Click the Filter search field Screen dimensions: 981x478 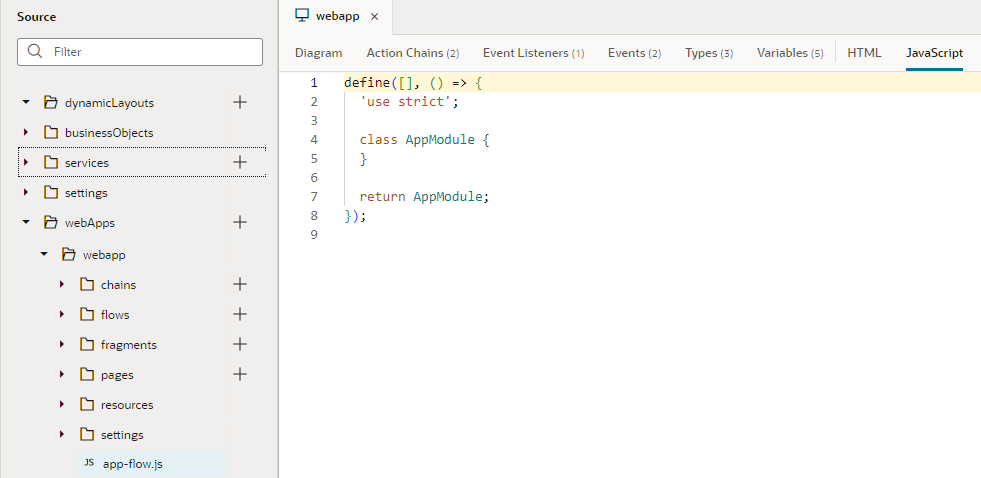pos(140,52)
